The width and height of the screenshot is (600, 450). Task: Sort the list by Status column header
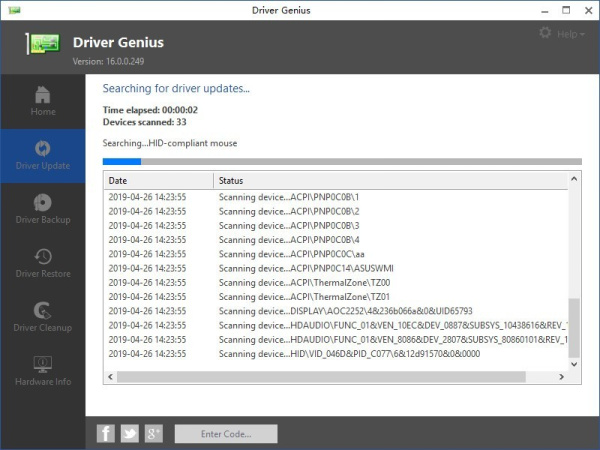point(390,181)
